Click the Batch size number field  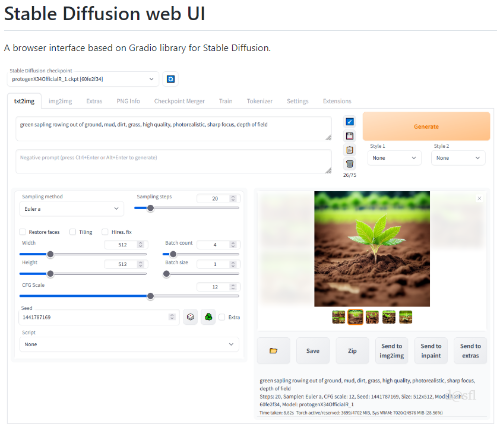pyautogui.click(x=218, y=264)
